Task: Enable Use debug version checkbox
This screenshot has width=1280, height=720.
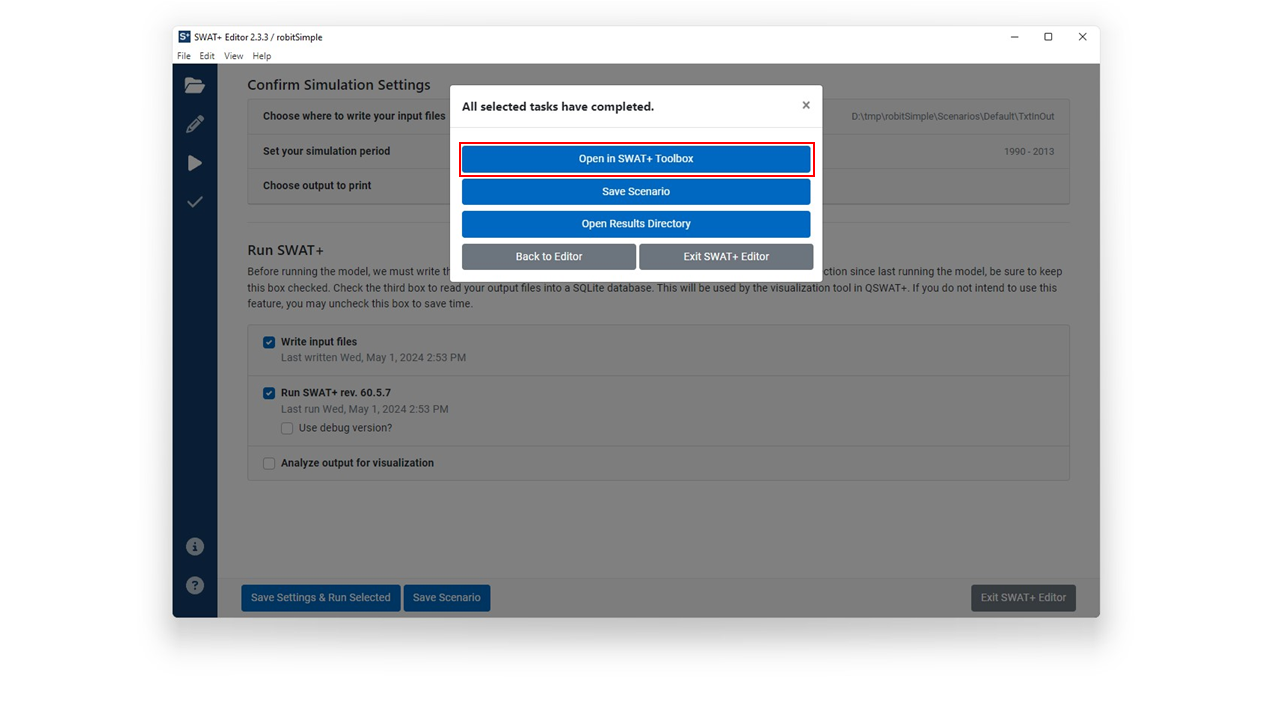Action: pyautogui.click(x=287, y=428)
